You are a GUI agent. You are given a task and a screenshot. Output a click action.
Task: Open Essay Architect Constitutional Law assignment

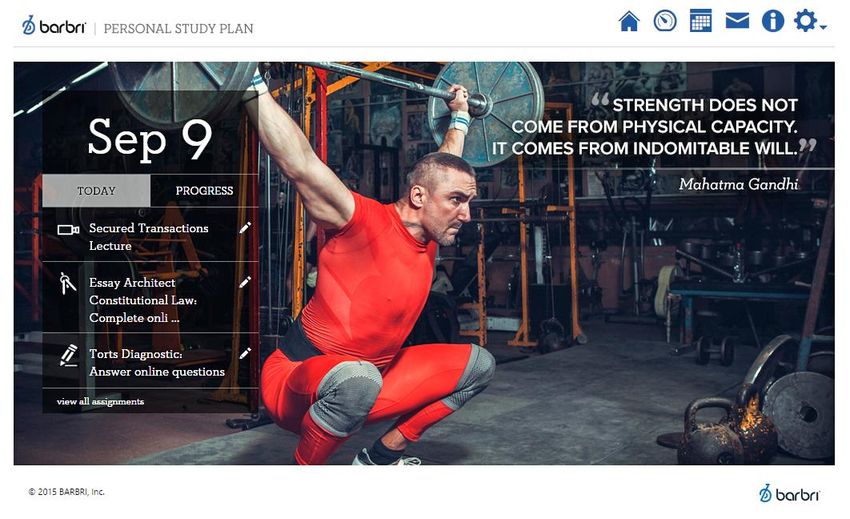143,300
